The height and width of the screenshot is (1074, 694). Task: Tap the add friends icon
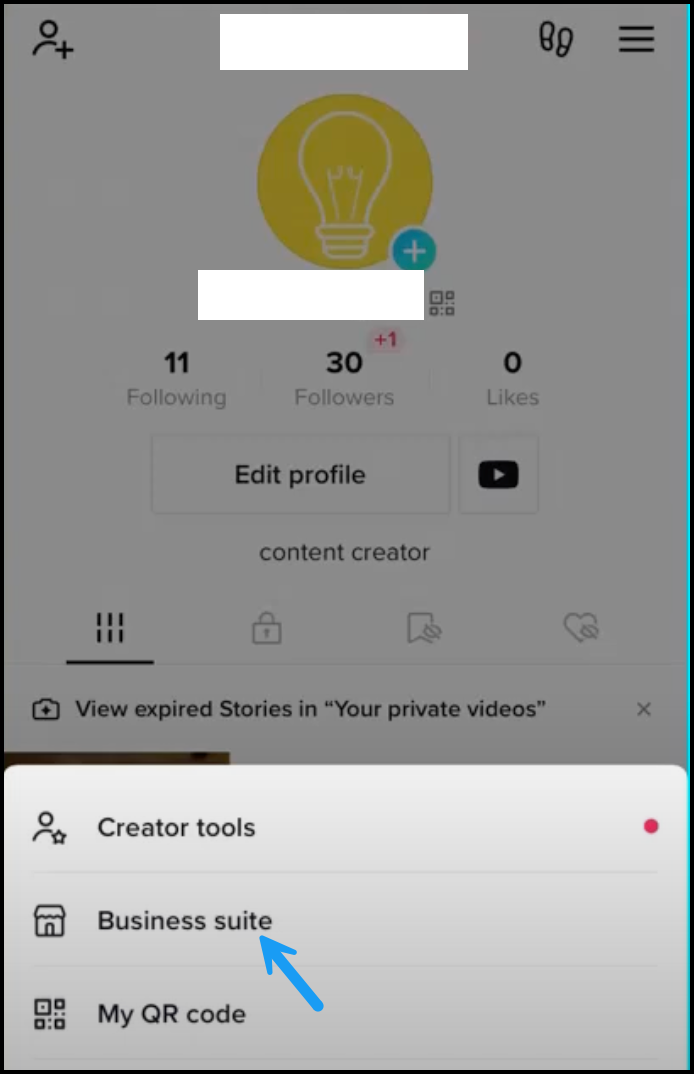point(53,39)
